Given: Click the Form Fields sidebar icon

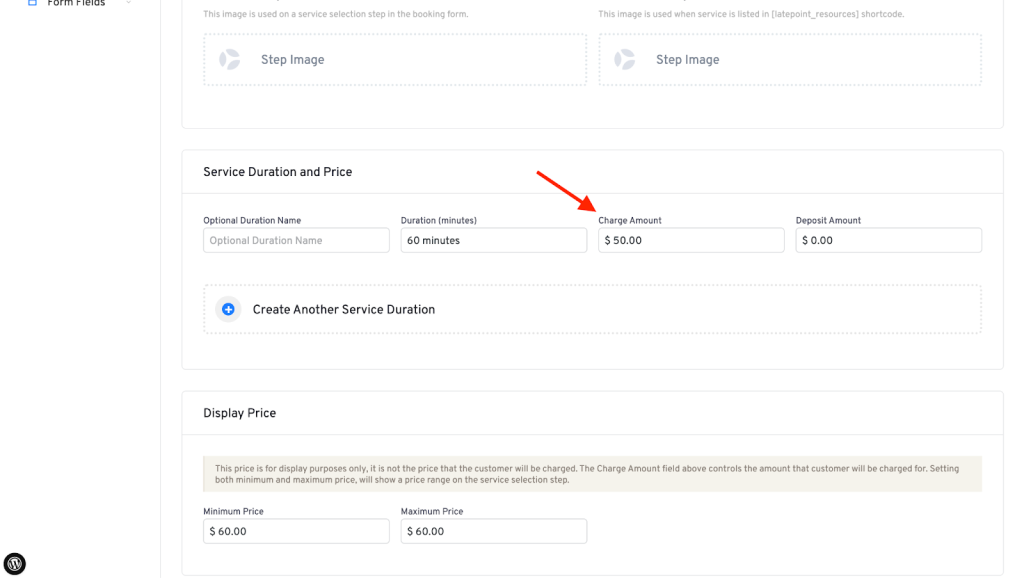Looking at the screenshot, I should (32, 3).
